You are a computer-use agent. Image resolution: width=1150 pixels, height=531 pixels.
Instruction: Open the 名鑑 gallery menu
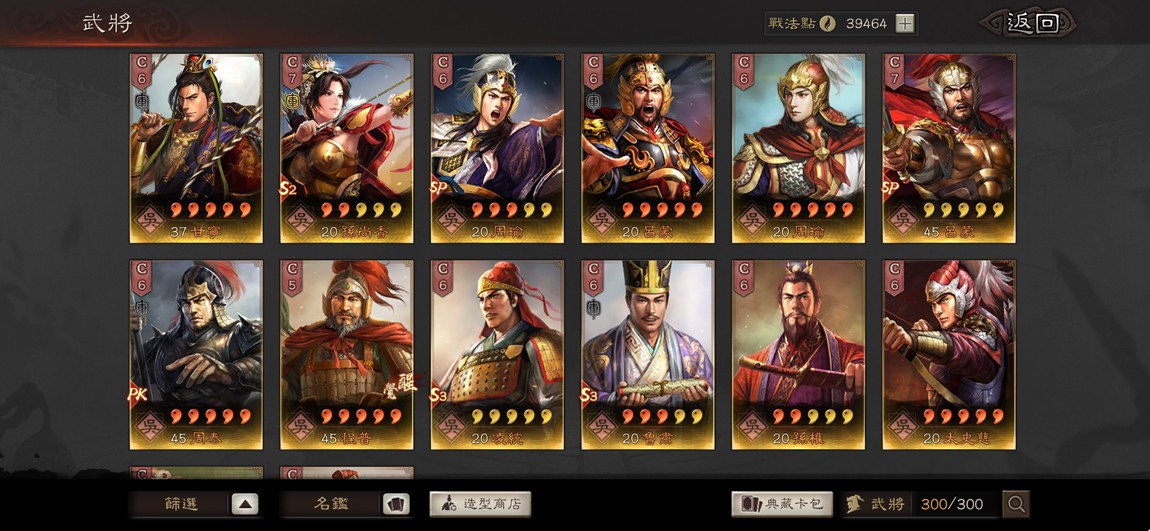point(330,504)
